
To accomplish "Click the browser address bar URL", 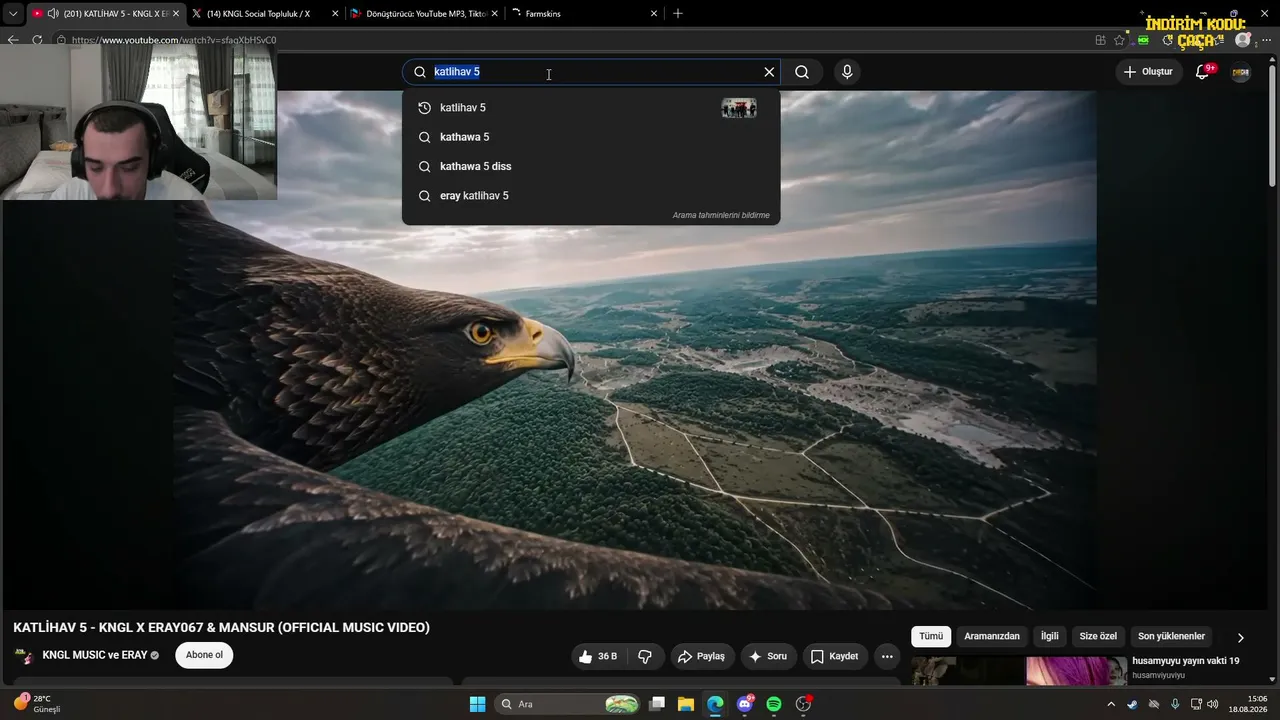I will click(x=174, y=40).
